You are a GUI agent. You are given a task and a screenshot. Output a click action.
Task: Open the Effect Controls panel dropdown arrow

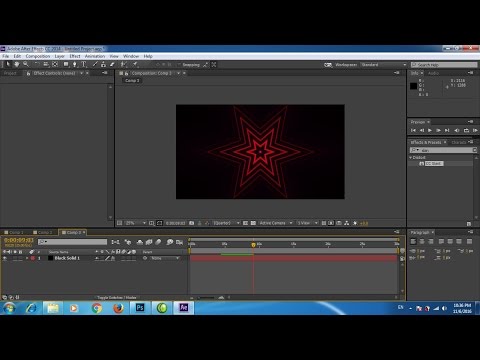click(81, 73)
